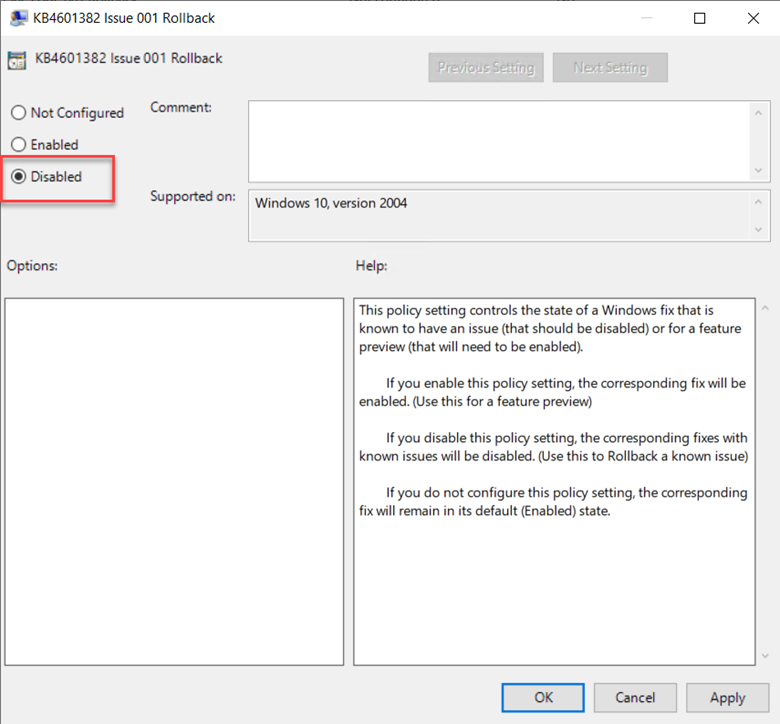Select the Enabled radio option

pos(45,145)
